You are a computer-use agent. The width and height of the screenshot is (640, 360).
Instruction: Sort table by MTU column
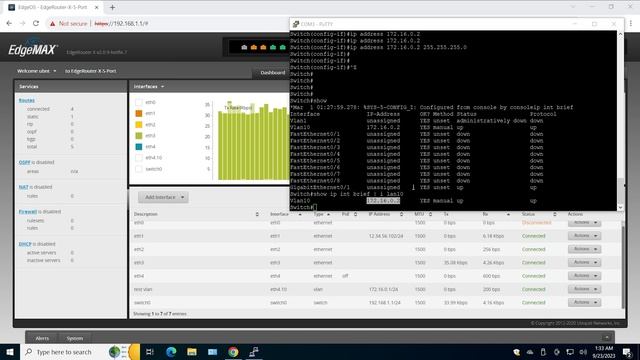(x=424, y=214)
